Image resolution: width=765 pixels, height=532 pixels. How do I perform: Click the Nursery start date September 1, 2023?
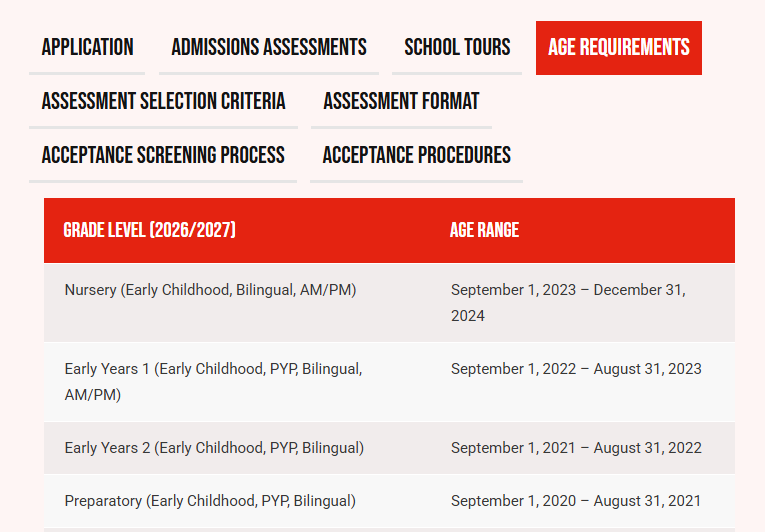pos(514,290)
